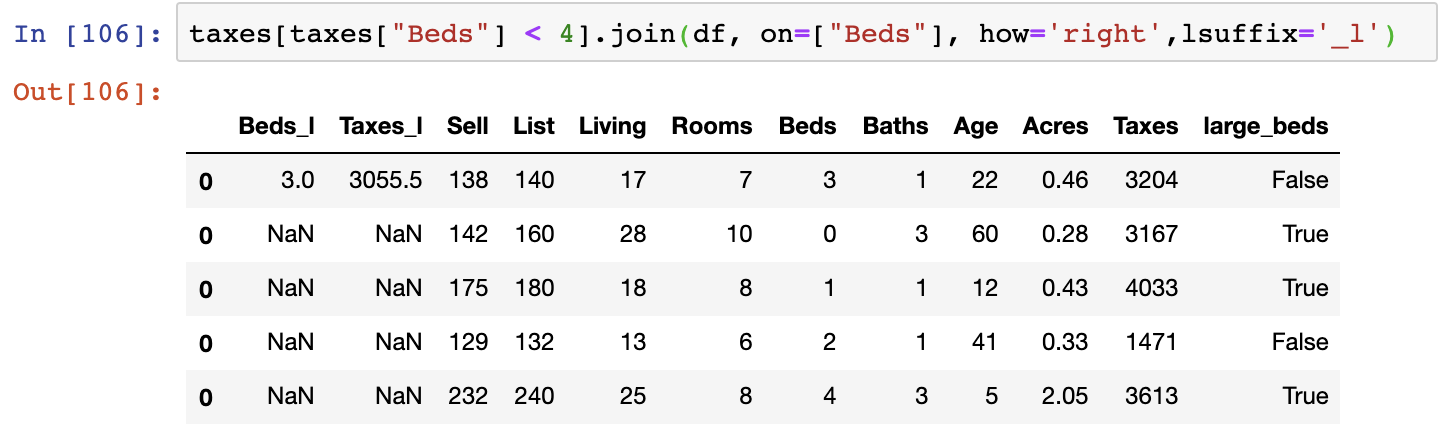
Task: Click the Baths column header
Action: 895,126
